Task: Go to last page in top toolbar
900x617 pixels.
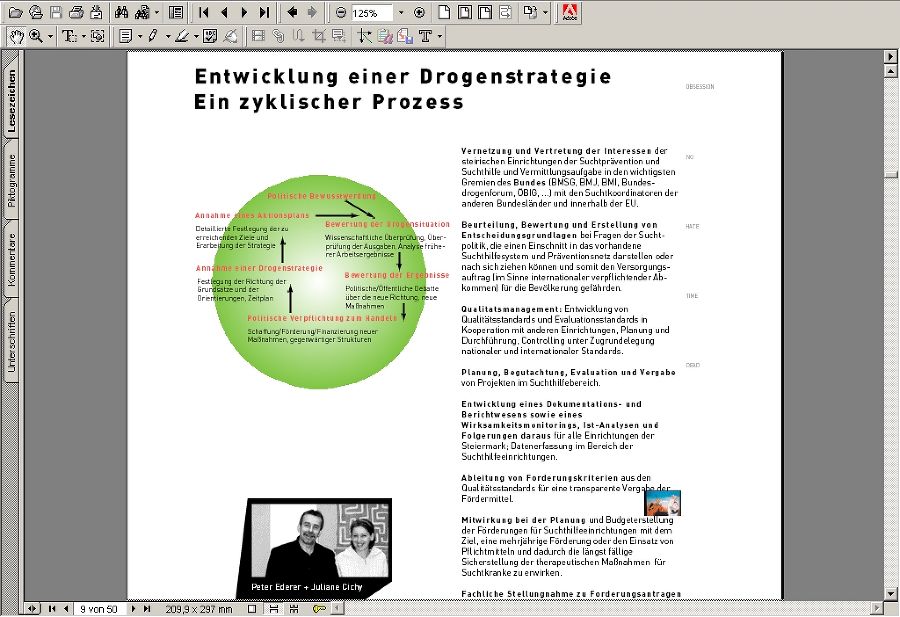Action: tap(264, 13)
